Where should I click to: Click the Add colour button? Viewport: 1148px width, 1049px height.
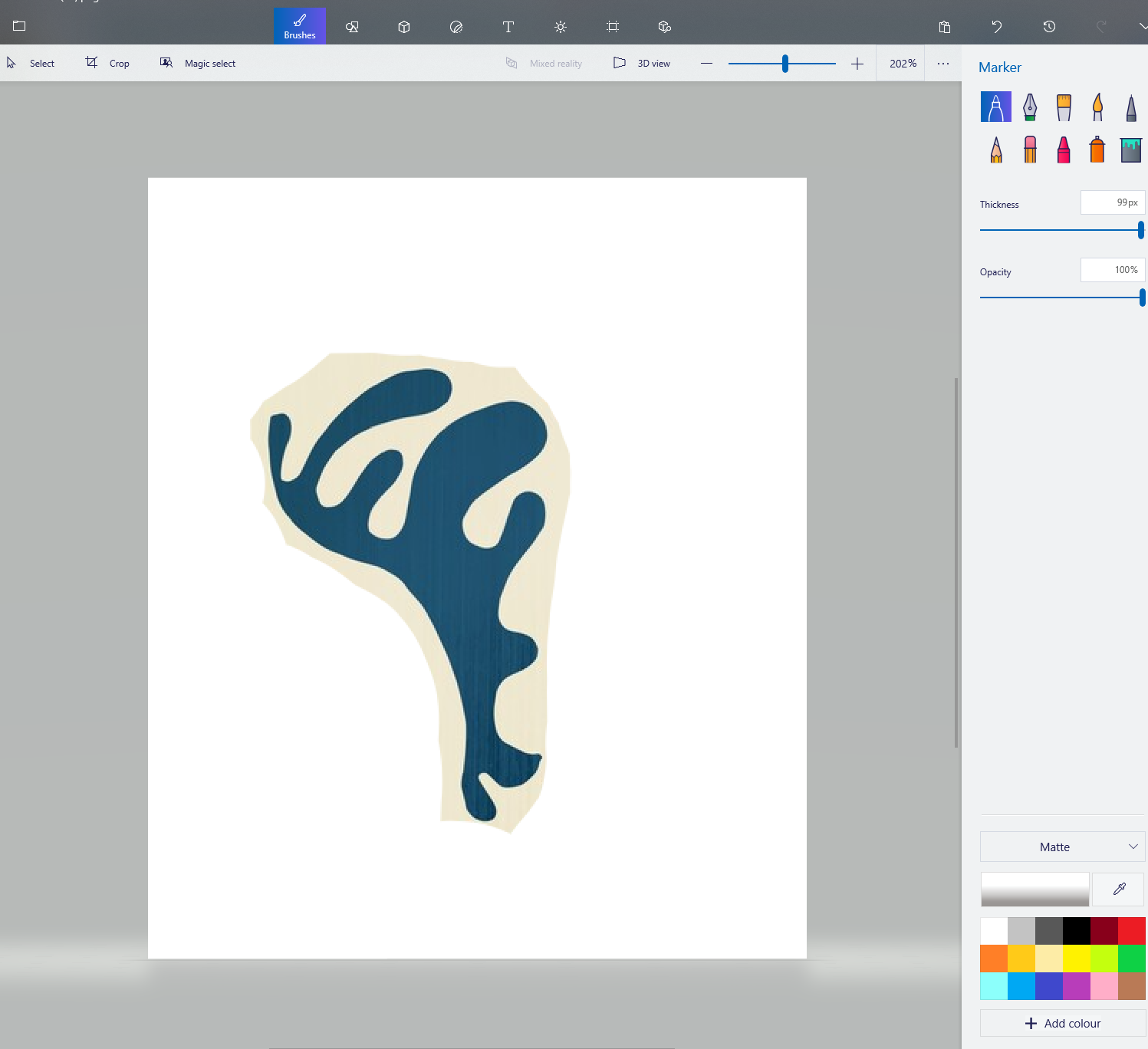pyautogui.click(x=1062, y=1023)
